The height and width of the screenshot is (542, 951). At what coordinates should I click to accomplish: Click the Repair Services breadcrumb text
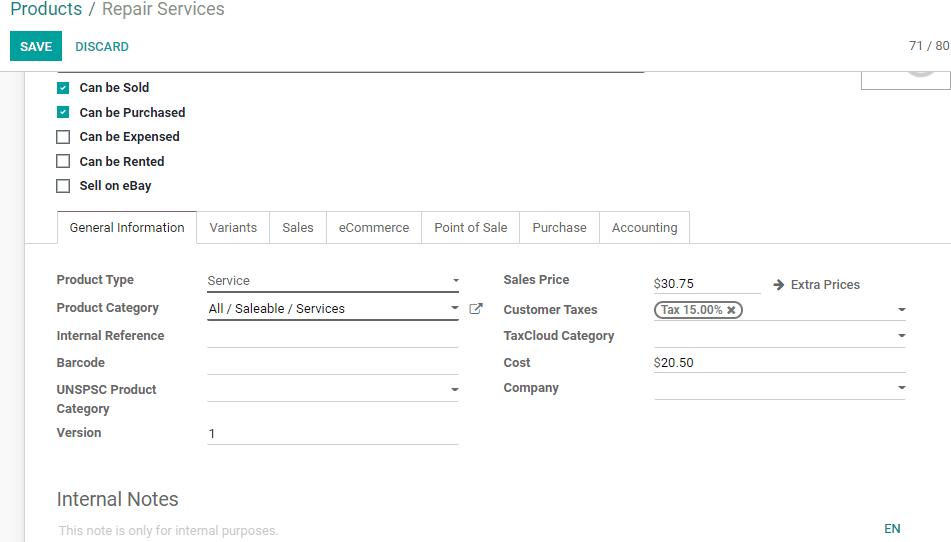click(x=163, y=9)
